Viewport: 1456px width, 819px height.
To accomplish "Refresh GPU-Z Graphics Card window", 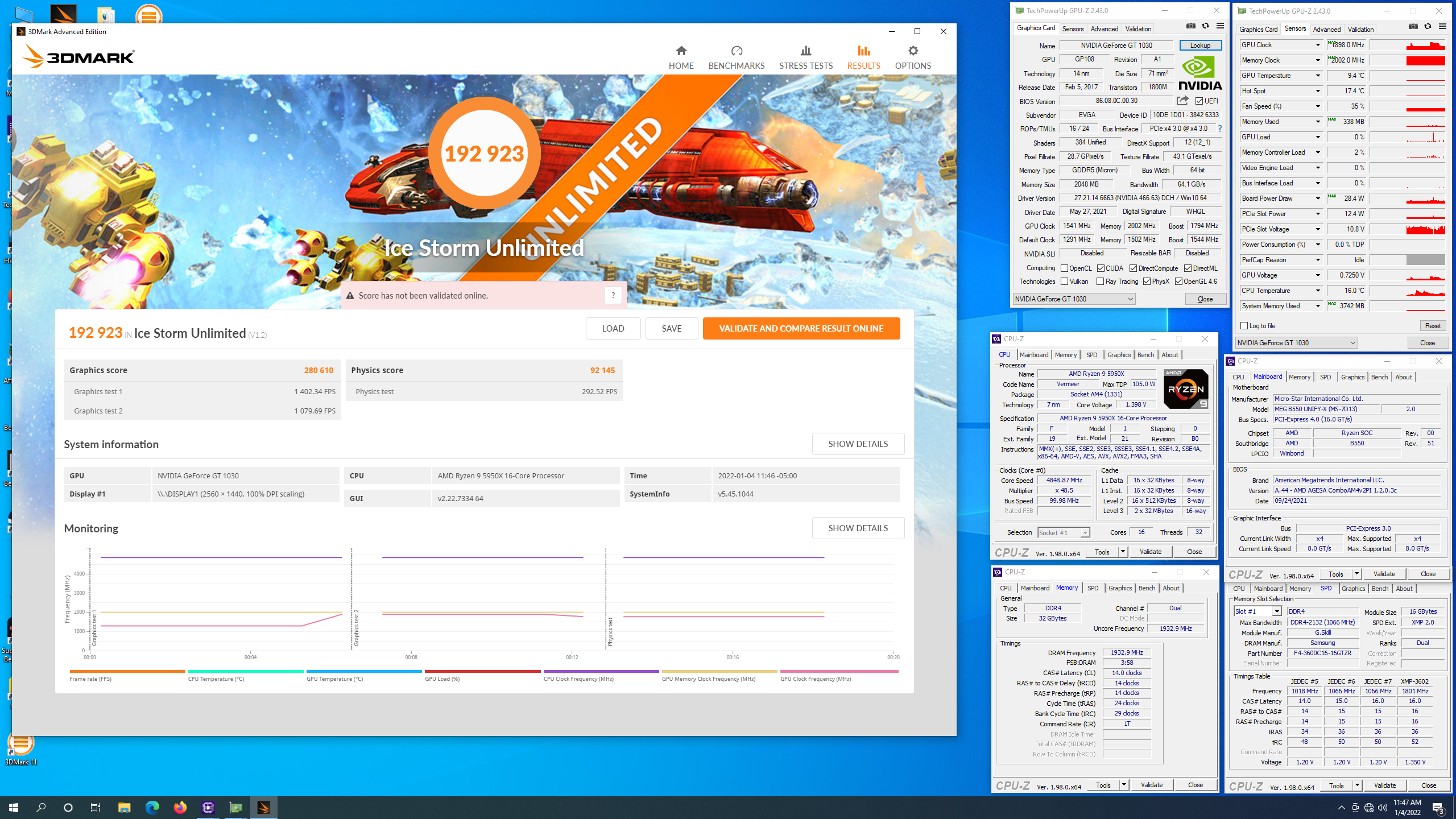I will 1205,26.
